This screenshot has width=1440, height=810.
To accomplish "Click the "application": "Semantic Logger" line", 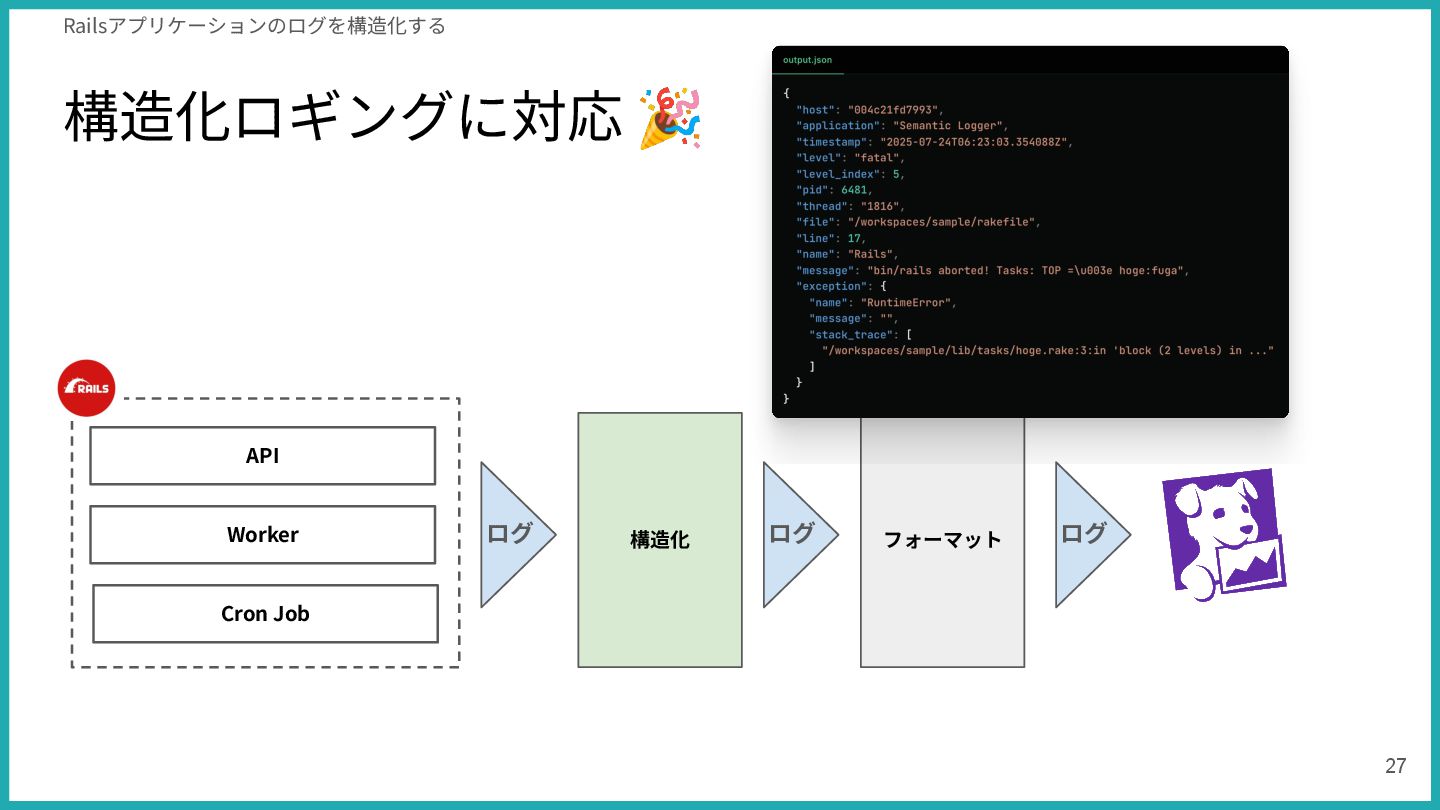I will (904, 126).
